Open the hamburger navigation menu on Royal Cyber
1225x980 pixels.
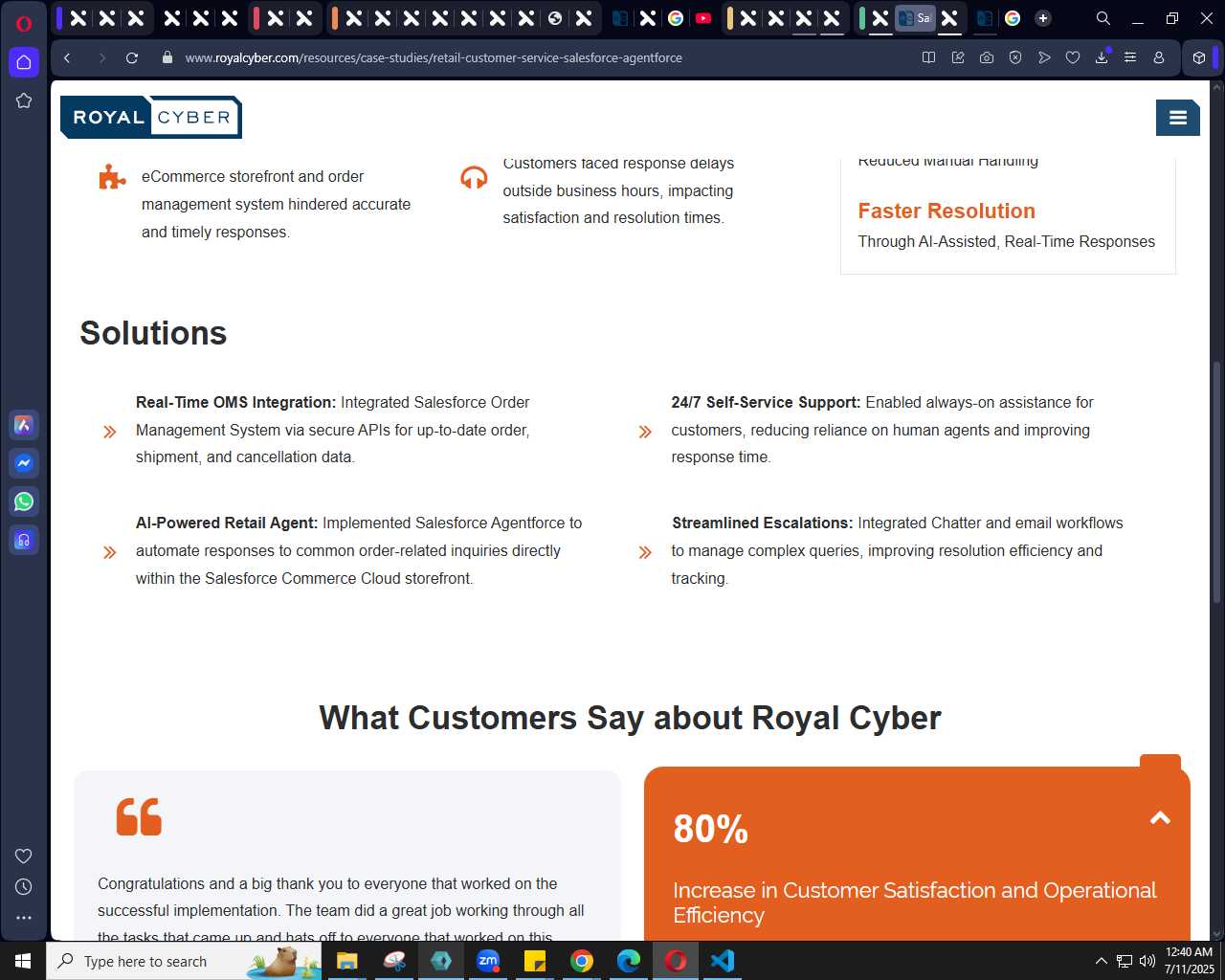(1178, 118)
